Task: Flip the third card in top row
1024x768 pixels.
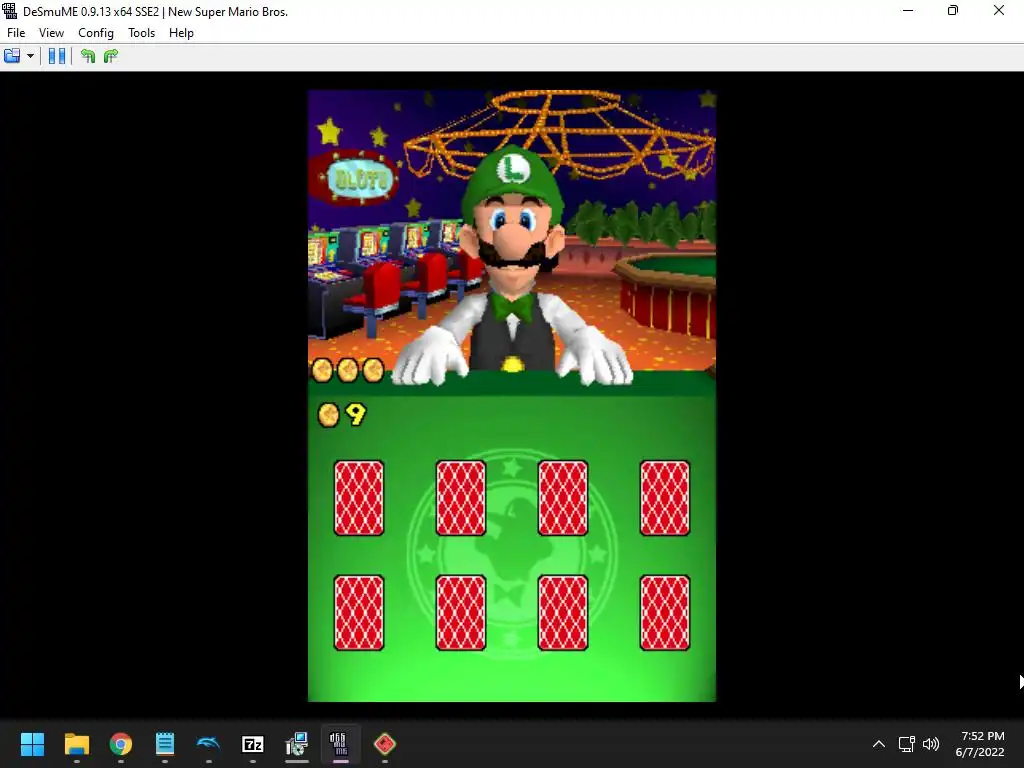Action: pyautogui.click(x=562, y=498)
